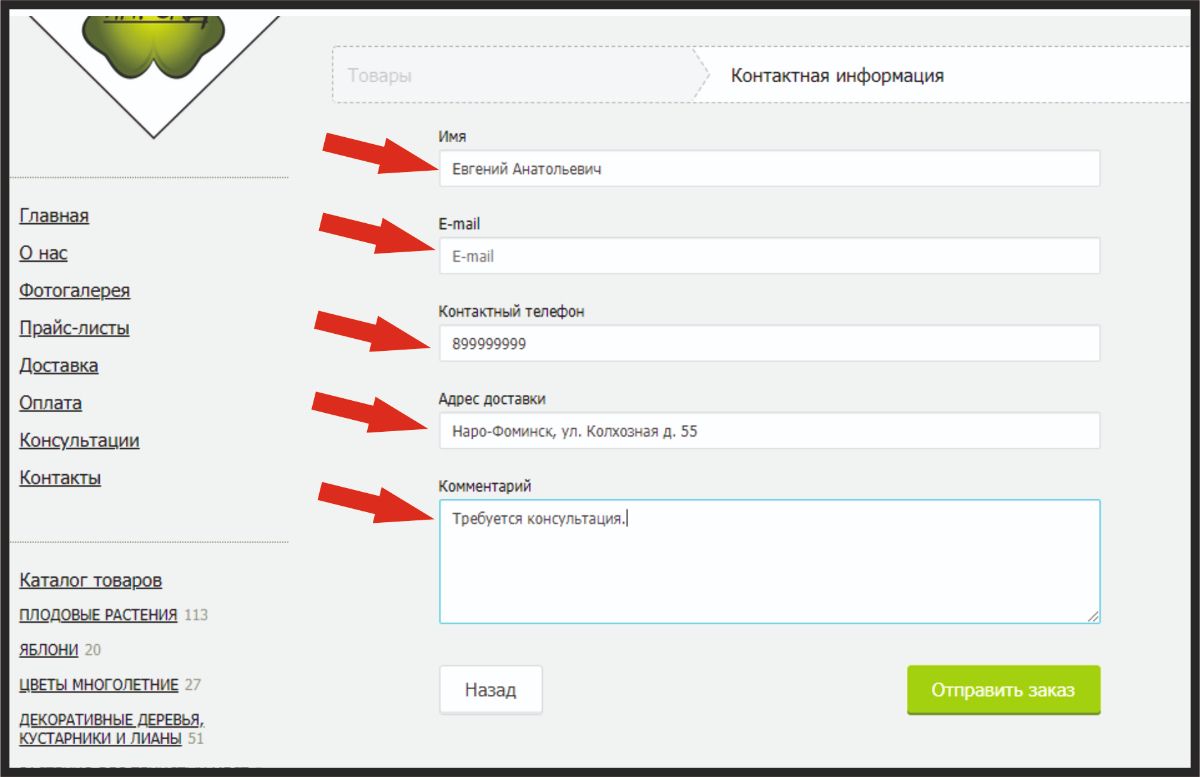The width and height of the screenshot is (1200, 777).
Task: Go to the Контакты page
Action: pos(60,478)
